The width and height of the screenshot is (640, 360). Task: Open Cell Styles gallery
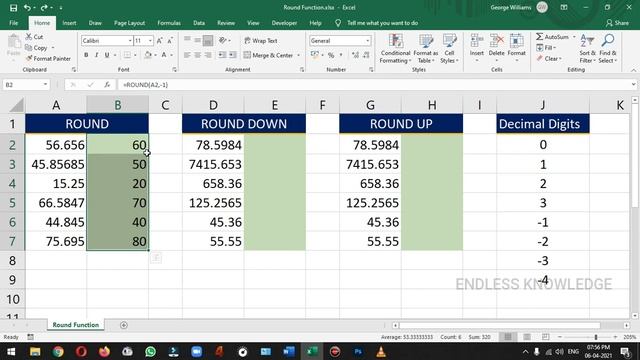449,48
